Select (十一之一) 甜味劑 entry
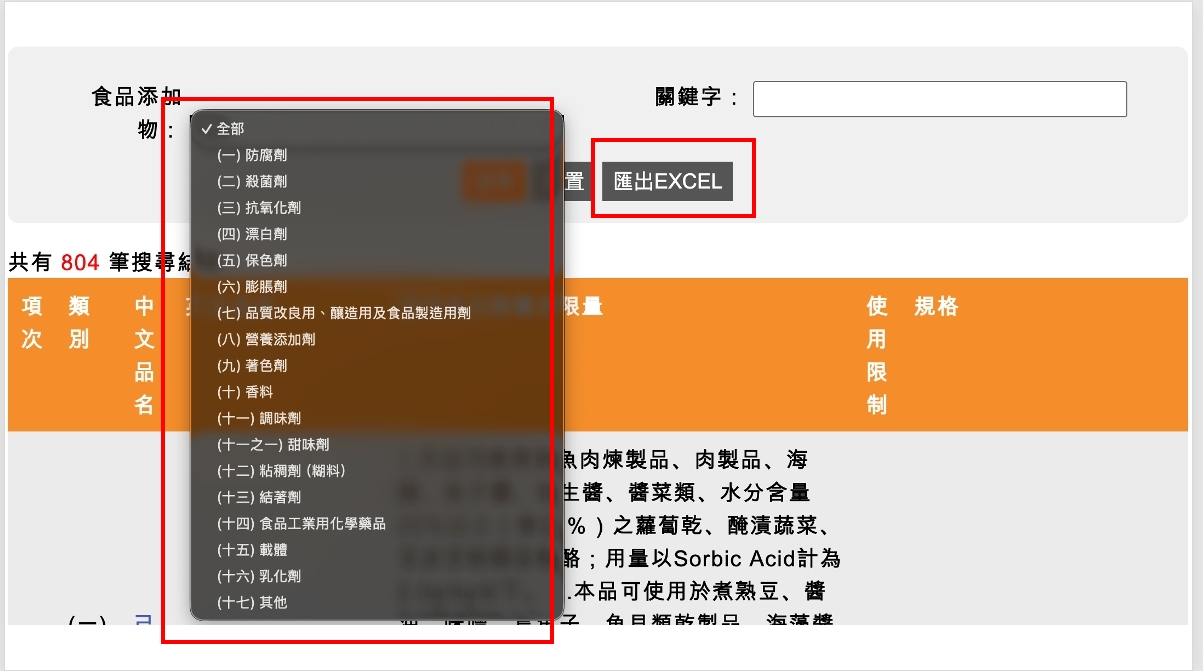Image resolution: width=1203 pixels, height=671 pixels. pos(273,445)
